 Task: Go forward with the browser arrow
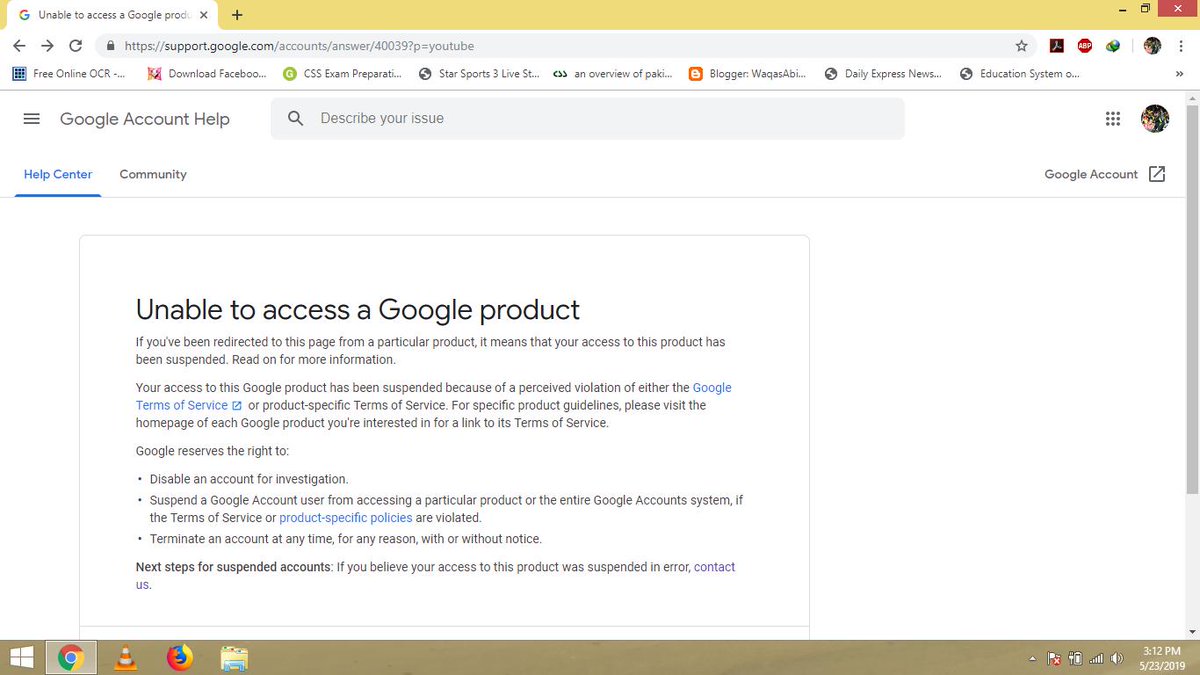[x=47, y=46]
